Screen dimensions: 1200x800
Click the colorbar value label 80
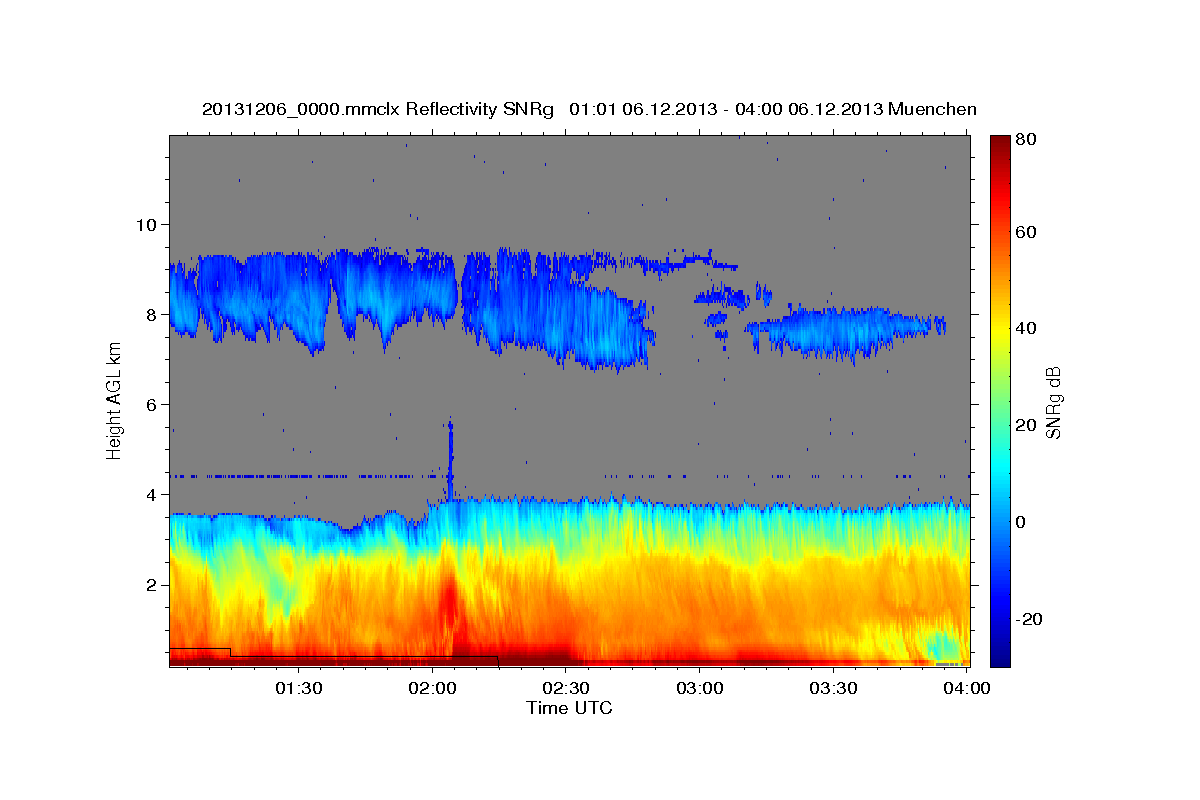[x=1028, y=139]
